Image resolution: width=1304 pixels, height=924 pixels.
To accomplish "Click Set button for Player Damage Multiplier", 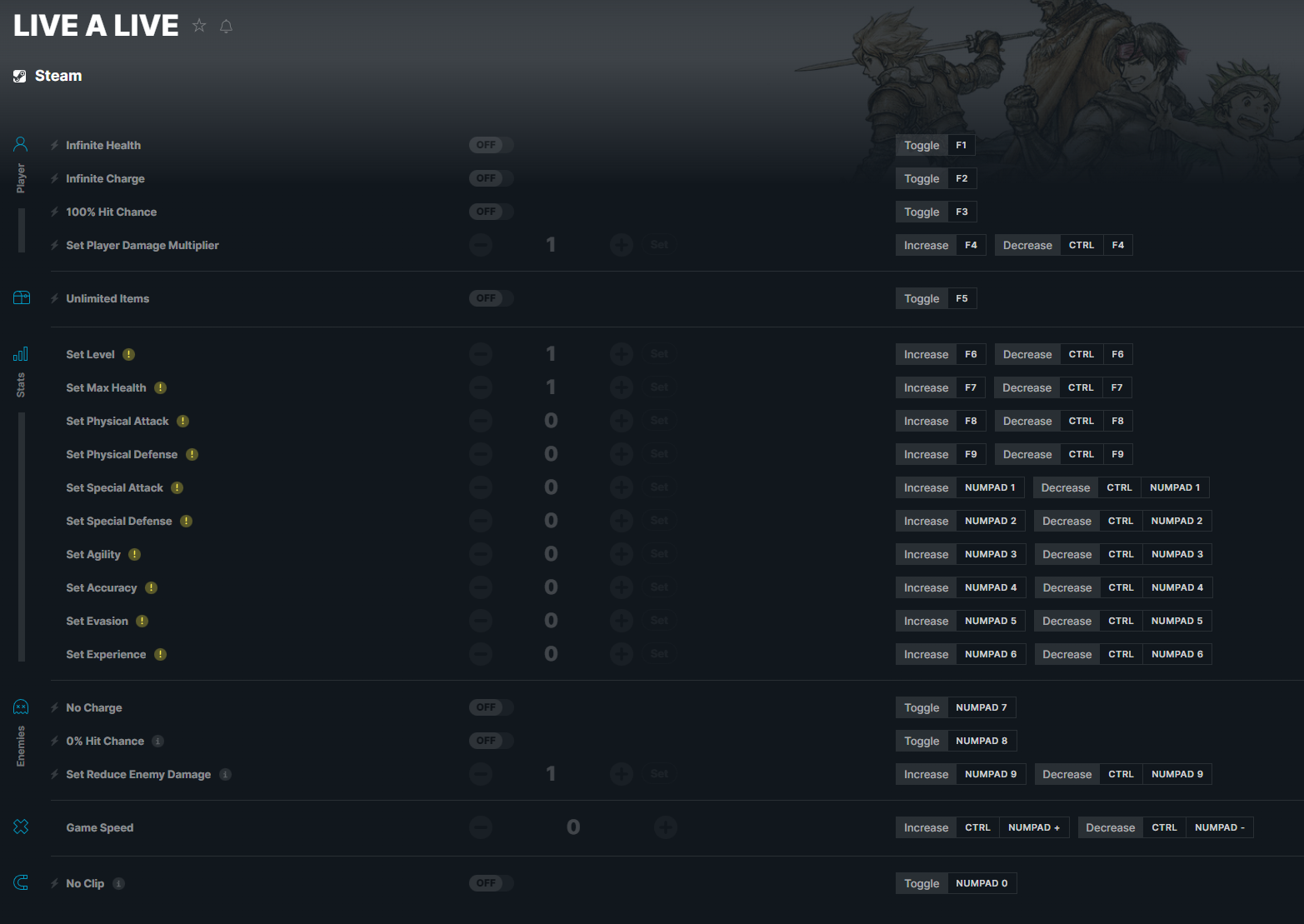I will click(x=659, y=245).
